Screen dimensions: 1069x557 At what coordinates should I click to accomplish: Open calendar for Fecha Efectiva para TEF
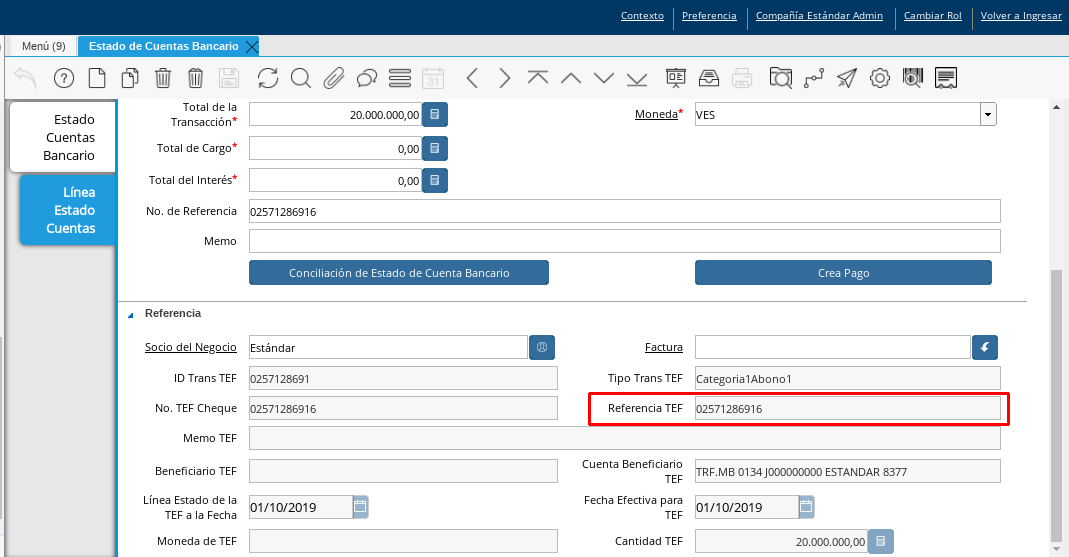tap(806, 507)
